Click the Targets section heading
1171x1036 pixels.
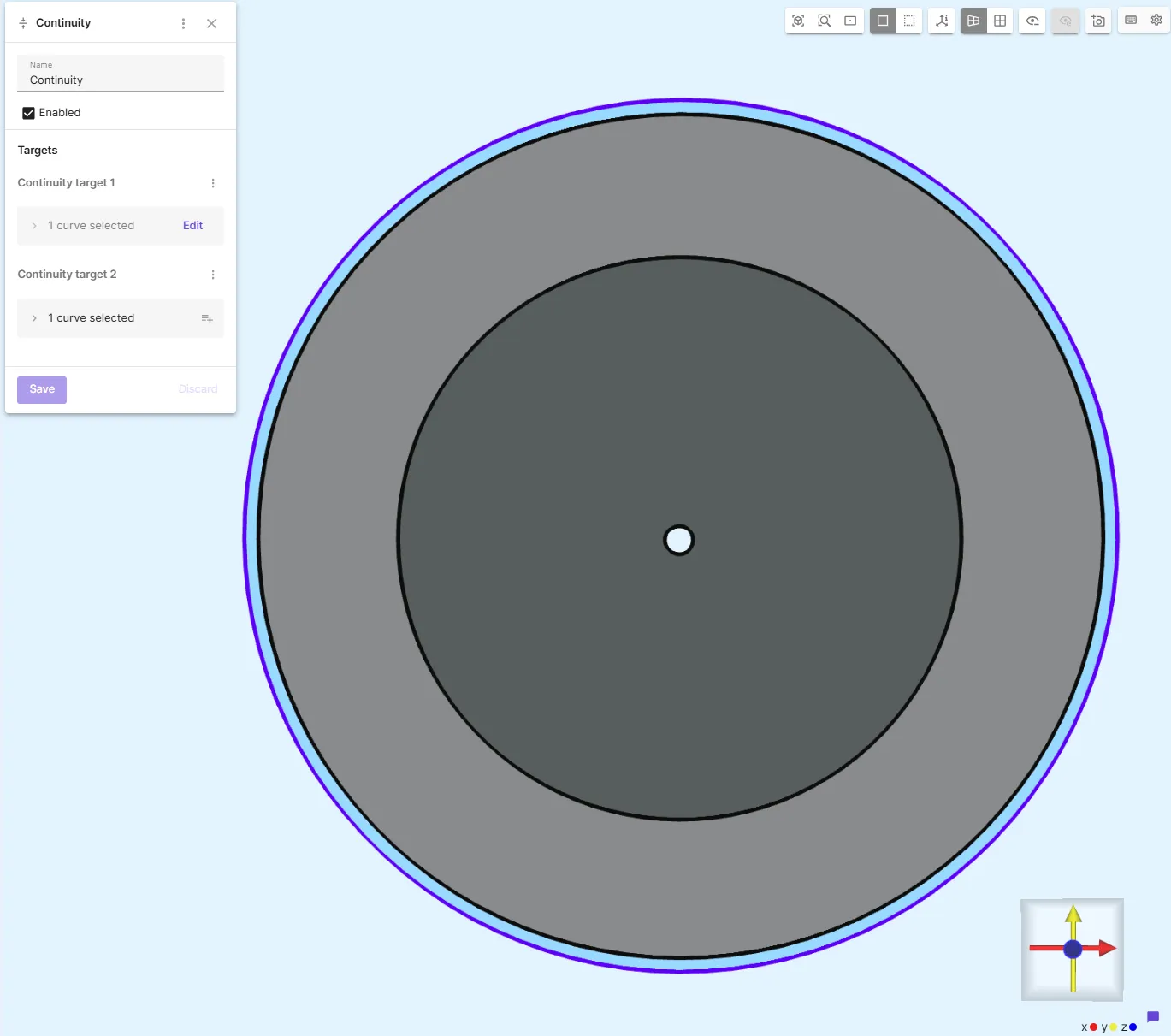pos(38,151)
